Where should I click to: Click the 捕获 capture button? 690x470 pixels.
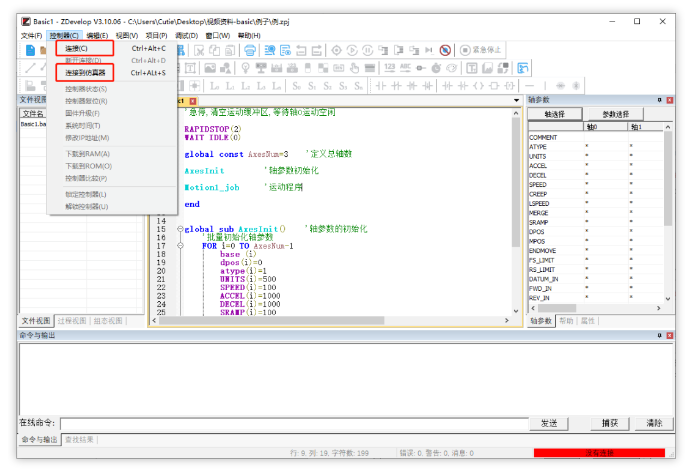pyautogui.click(x=610, y=423)
